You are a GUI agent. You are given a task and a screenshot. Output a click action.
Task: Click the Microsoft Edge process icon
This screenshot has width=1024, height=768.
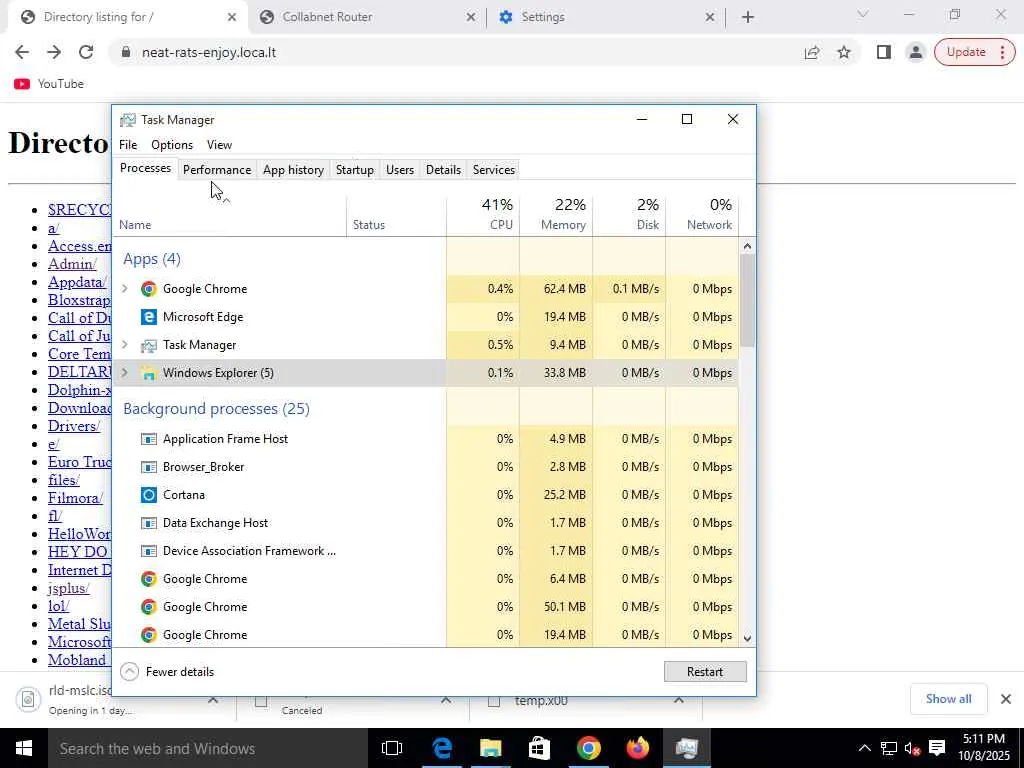click(149, 317)
